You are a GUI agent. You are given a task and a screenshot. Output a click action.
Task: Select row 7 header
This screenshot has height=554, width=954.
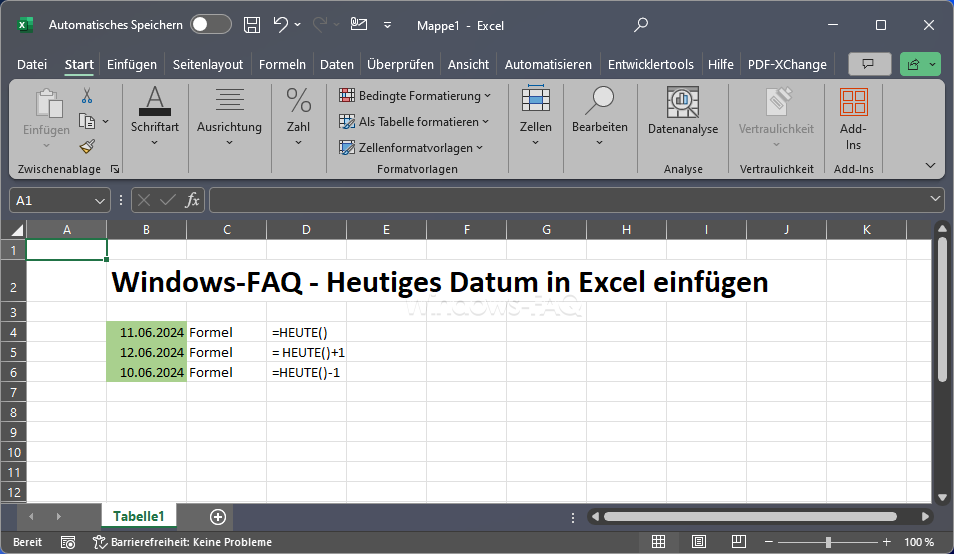click(13, 392)
